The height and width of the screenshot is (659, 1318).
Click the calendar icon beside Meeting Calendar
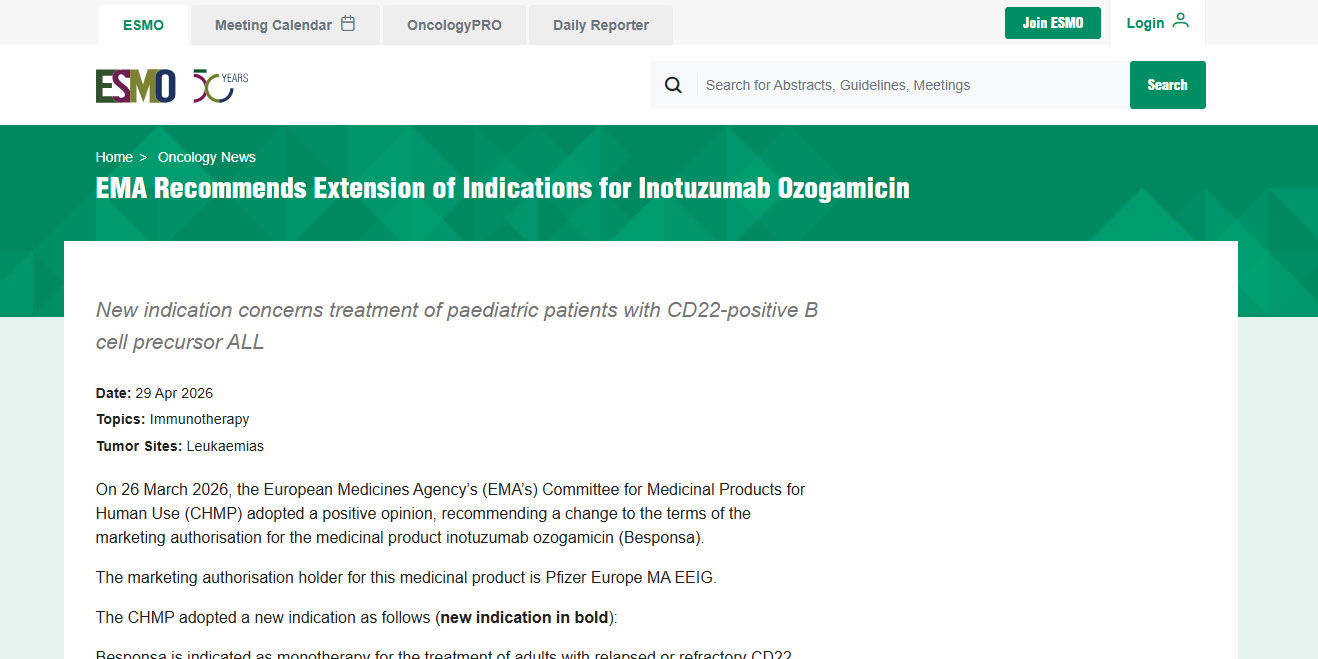click(x=348, y=24)
